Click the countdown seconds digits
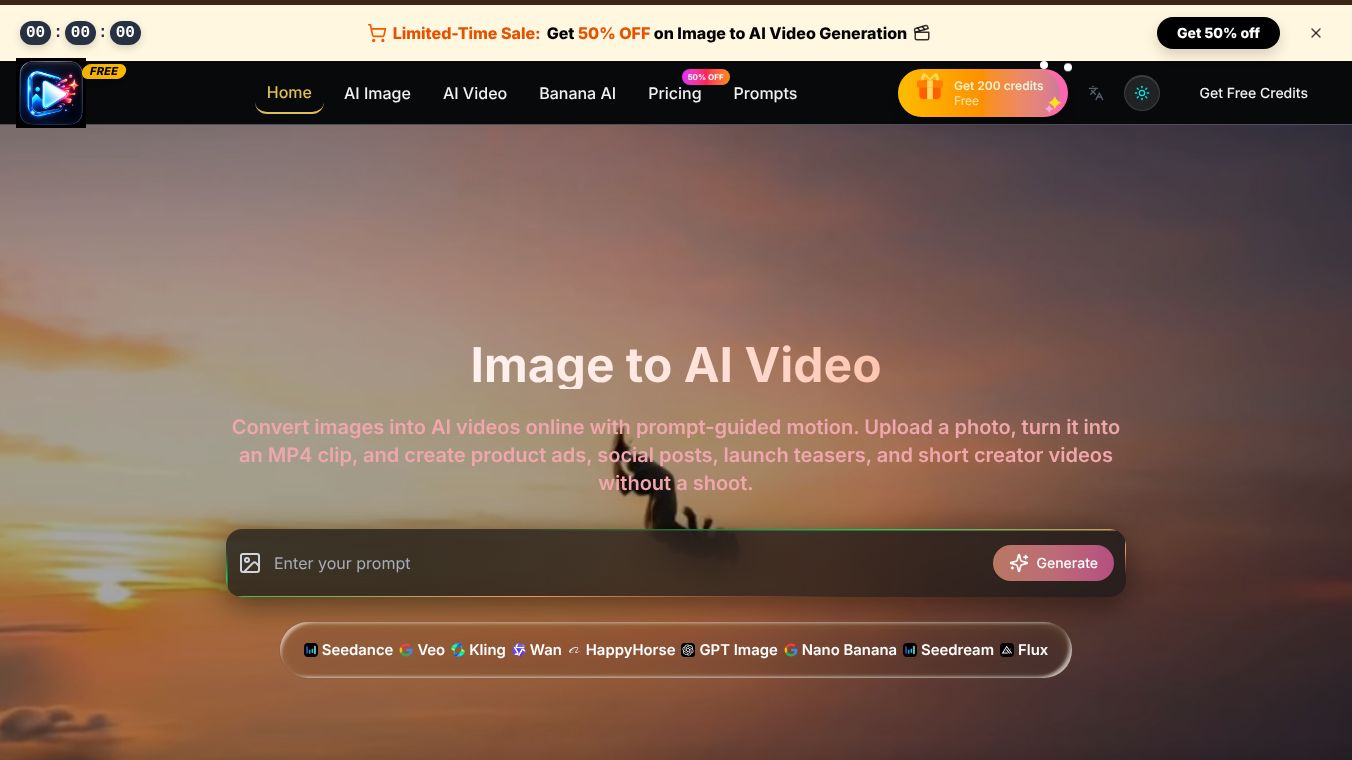 [x=125, y=33]
